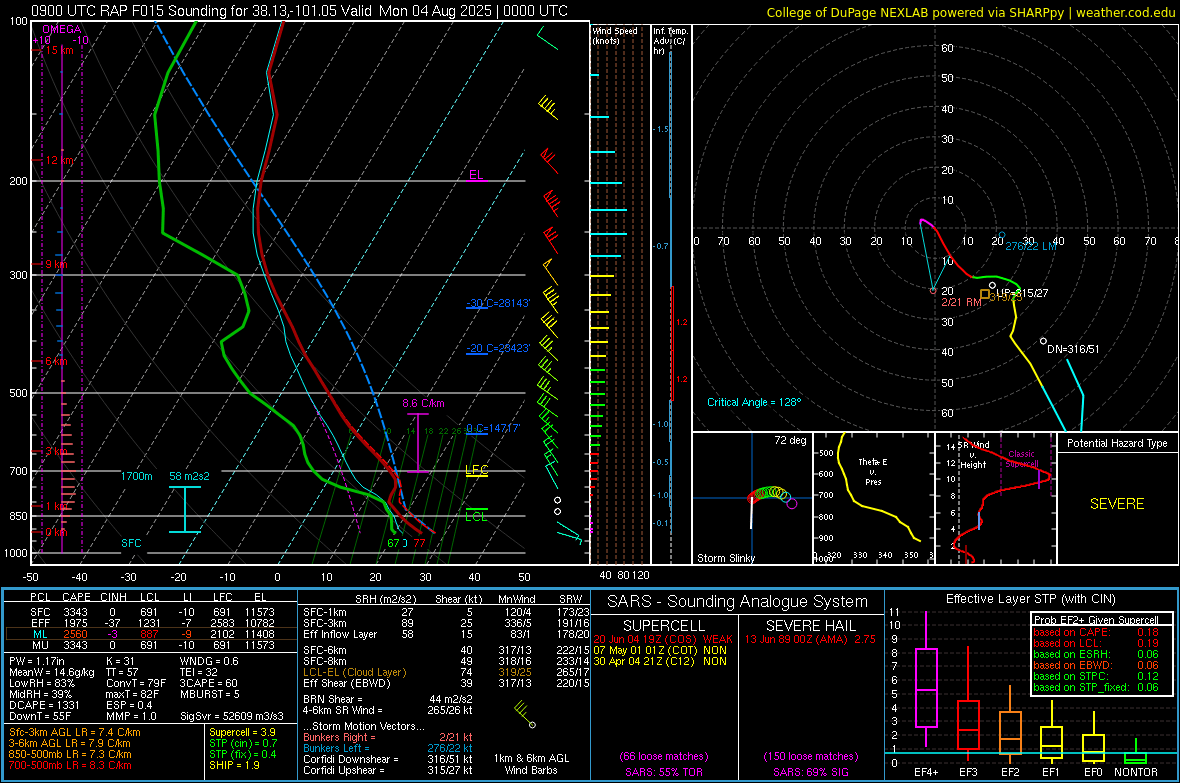This screenshot has height=783, width=1180.
Task: Click the PW = 1.17in value
Action: (36, 661)
